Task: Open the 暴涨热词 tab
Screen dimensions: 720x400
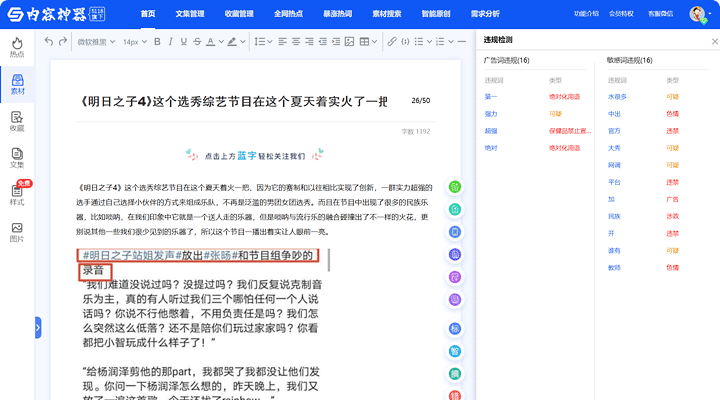Action: point(338,14)
